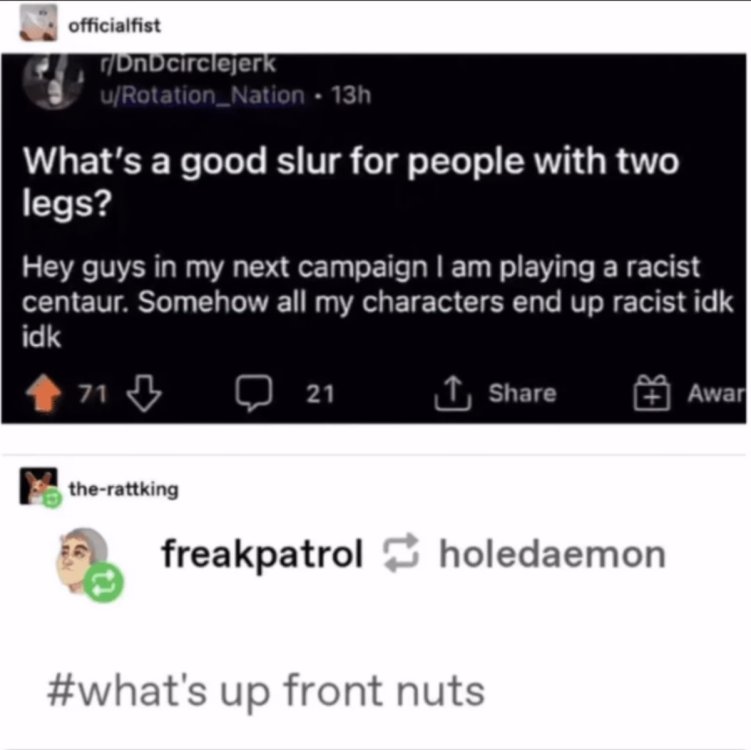Click the green reblog badge on the-rattking avatar

(x=53, y=500)
